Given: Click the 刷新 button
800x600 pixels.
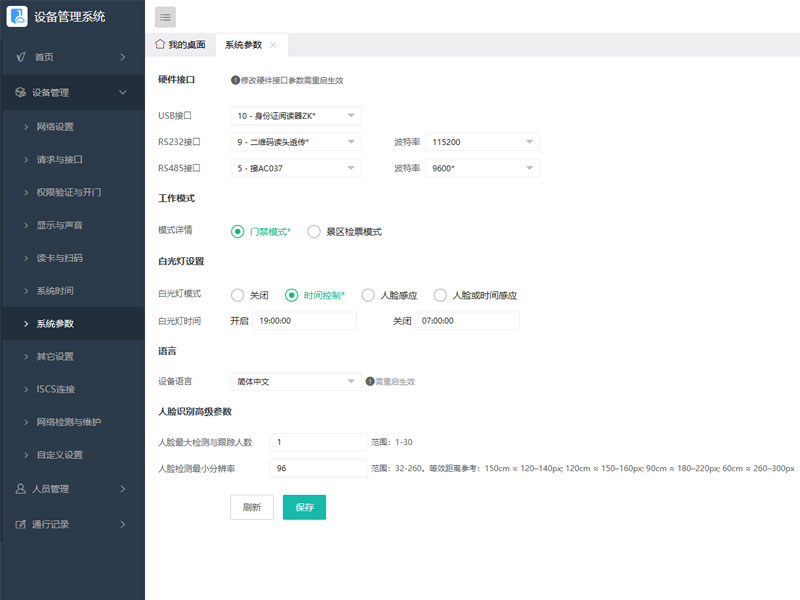Looking at the screenshot, I should point(251,507).
